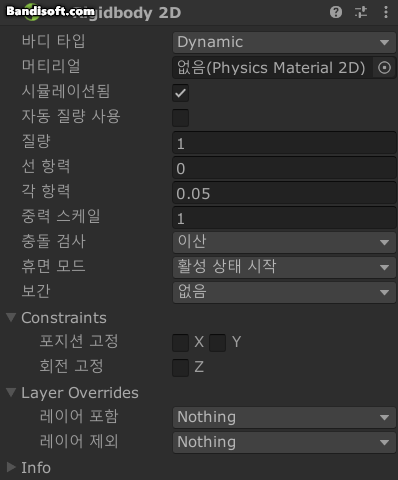Viewport: 398px width, 480px height.
Task: Click the 자동 질량 사용 label
Action: 71,116
